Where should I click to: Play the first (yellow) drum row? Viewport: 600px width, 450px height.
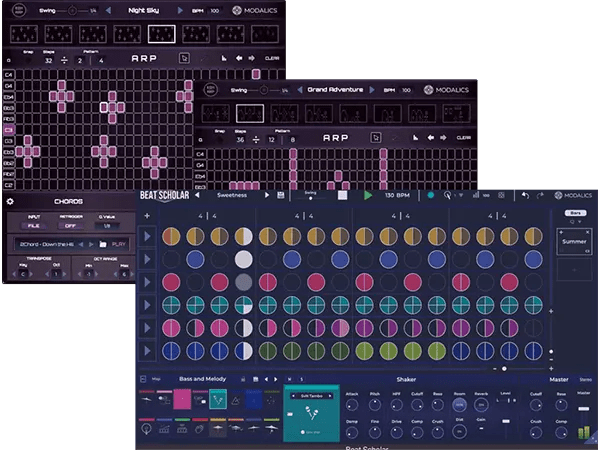tap(147, 237)
